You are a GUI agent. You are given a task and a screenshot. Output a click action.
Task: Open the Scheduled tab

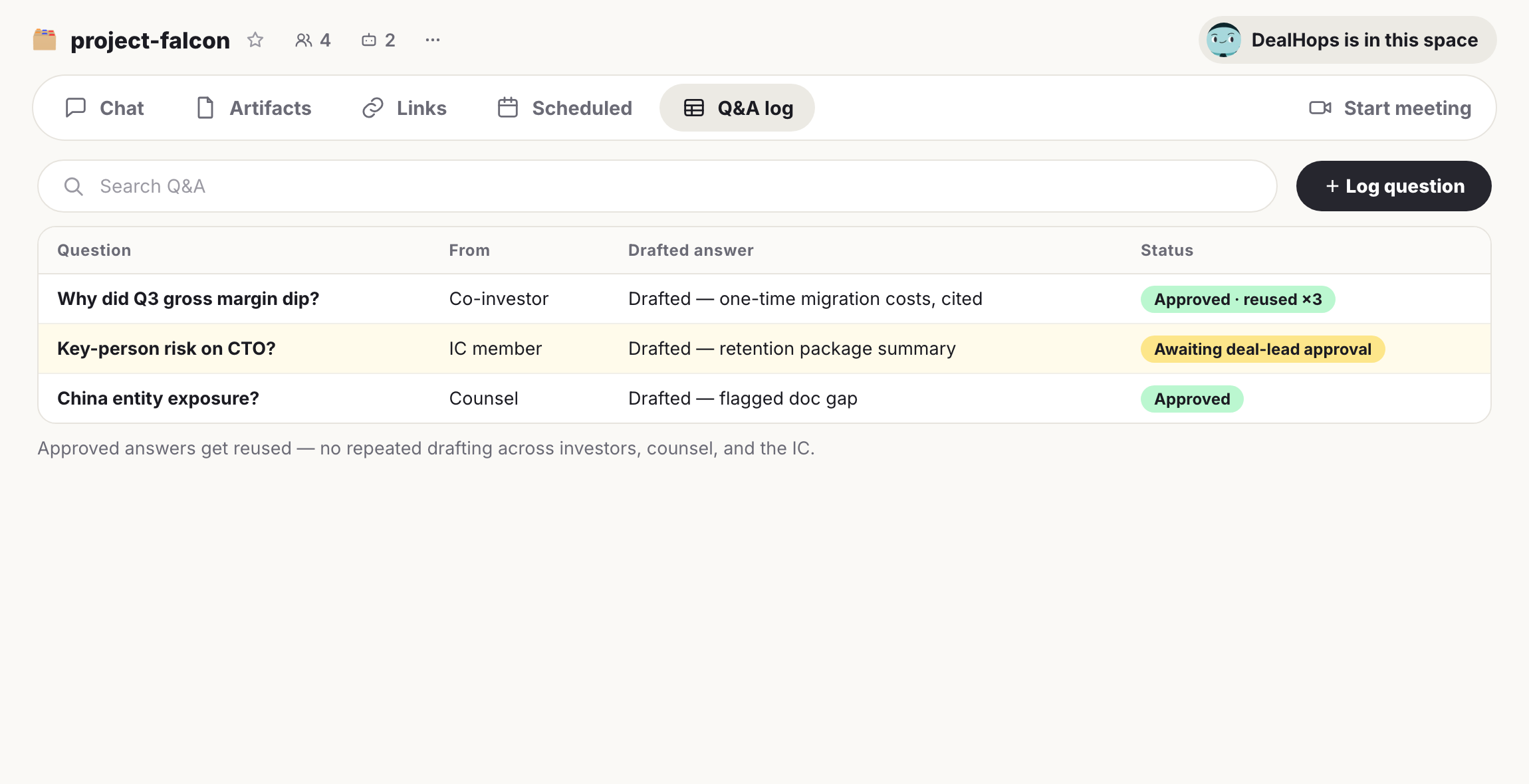[x=565, y=108]
